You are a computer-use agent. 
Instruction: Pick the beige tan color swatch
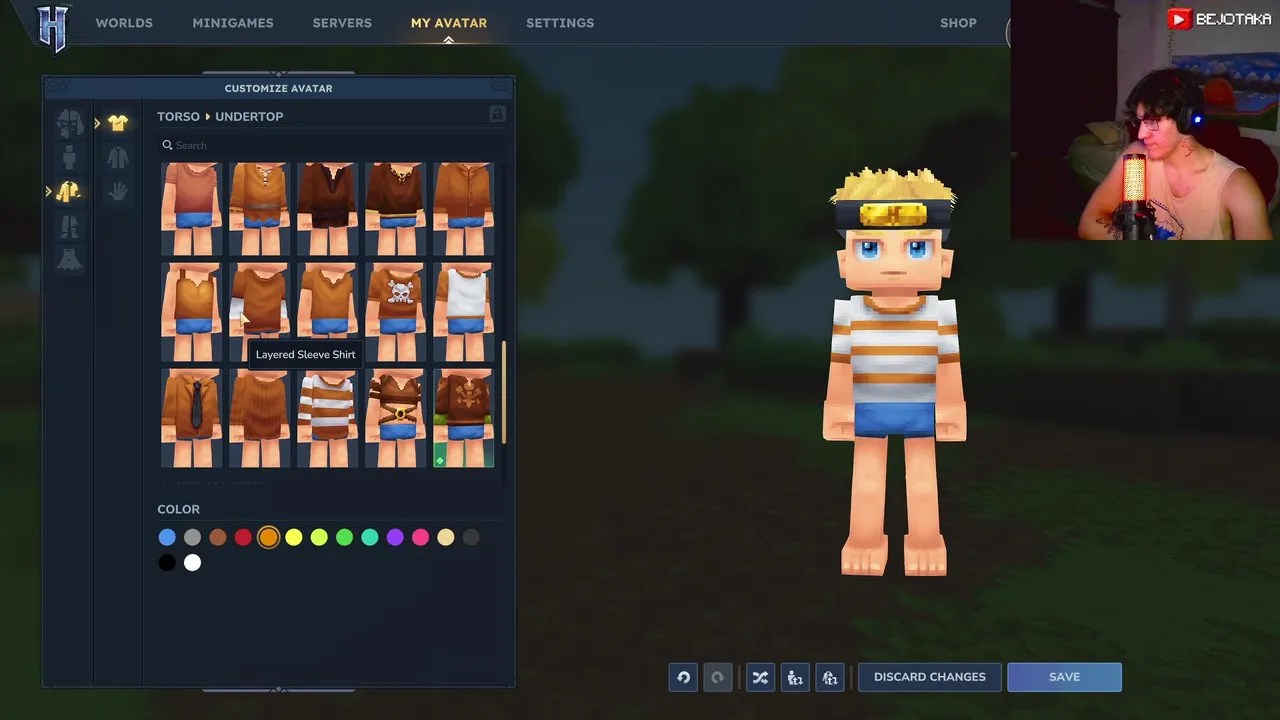click(446, 538)
